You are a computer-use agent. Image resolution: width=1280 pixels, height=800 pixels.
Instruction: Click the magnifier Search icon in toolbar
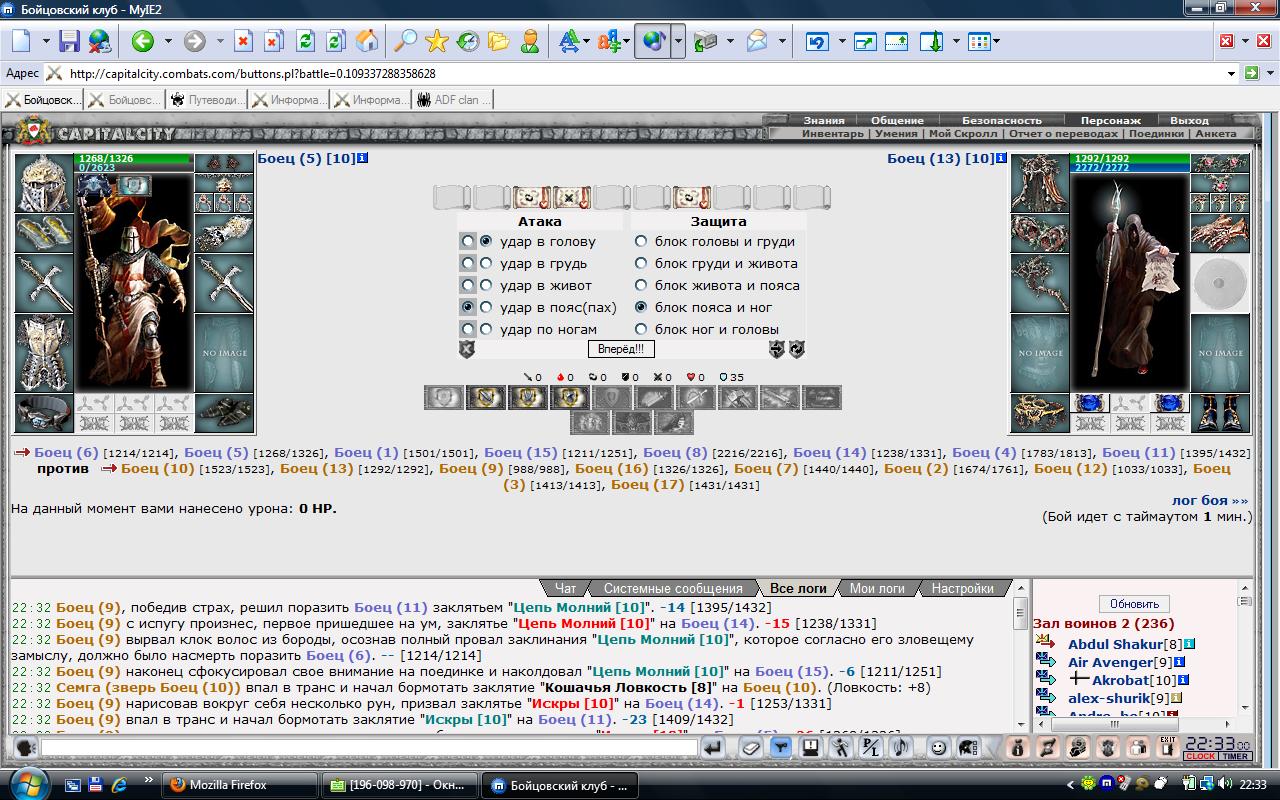coord(405,41)
